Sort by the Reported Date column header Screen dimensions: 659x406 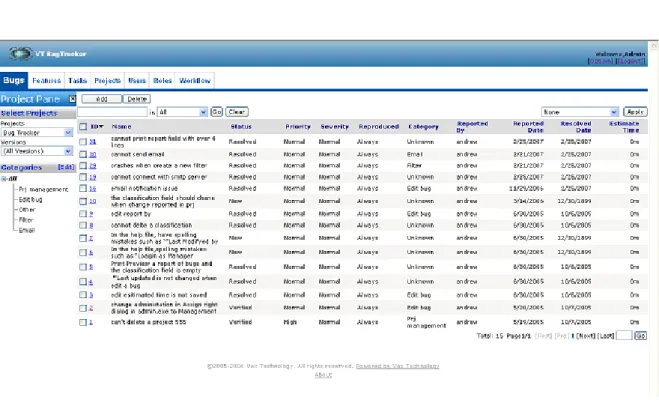[528, 127]
